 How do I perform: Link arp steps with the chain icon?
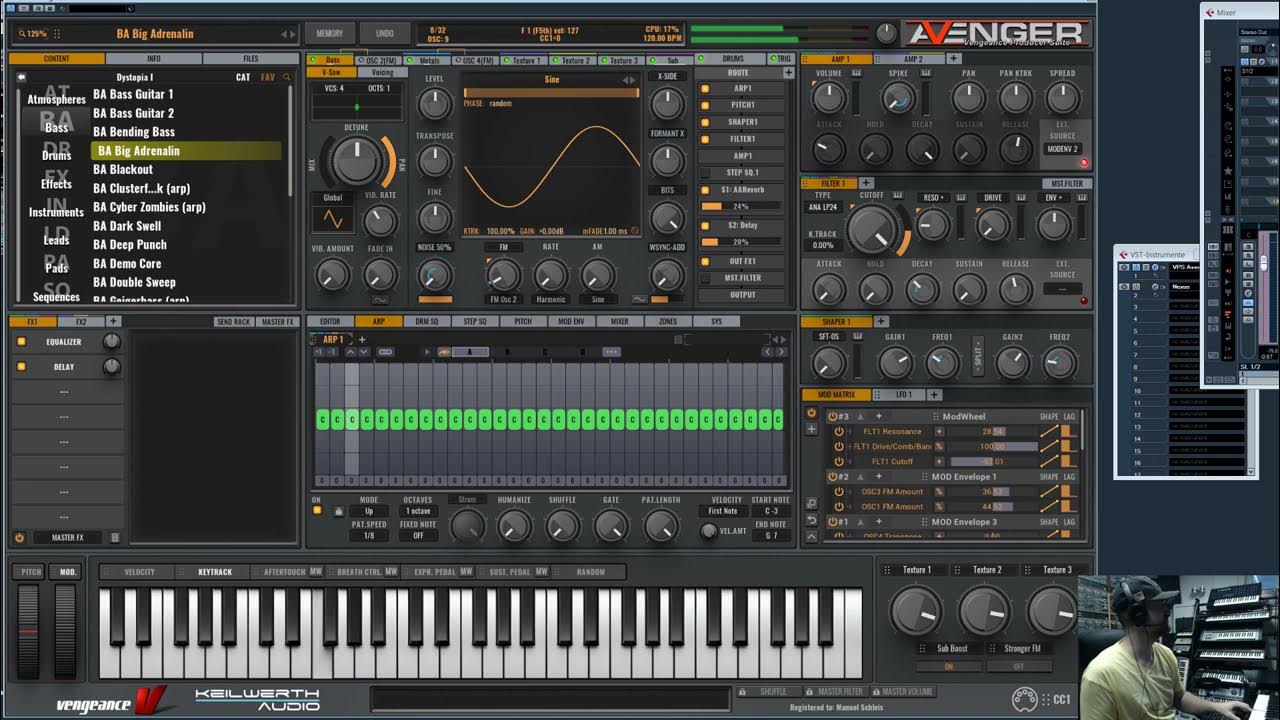tap(385, 352)
